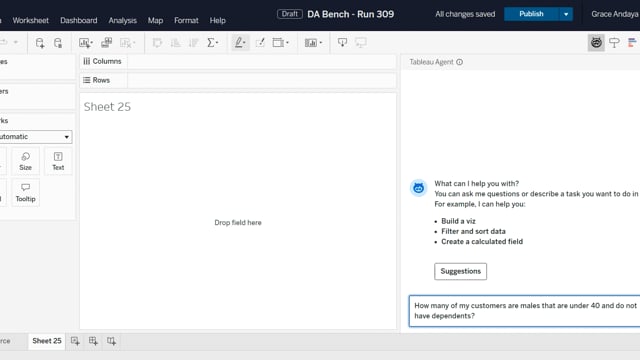This screenshot has height=360, width=640.
Task: Click the Format paintbrush toolbar icon
Action: tap(260, 42)
